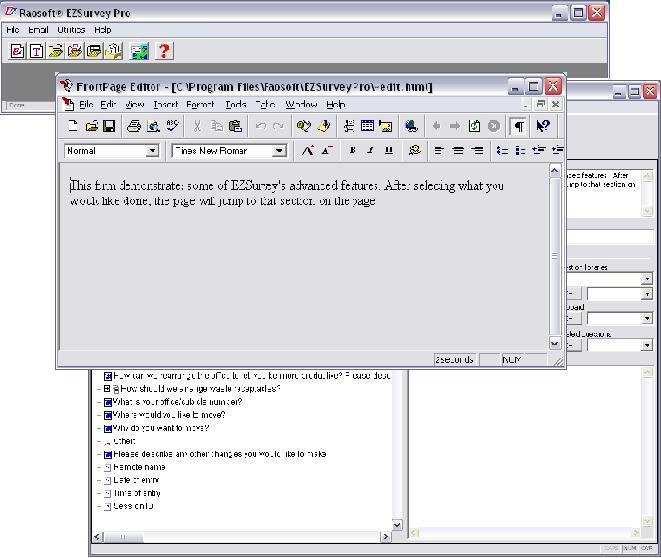
Task: Select 'Date of entry' tree item
Action: click(x=136, y=480)
